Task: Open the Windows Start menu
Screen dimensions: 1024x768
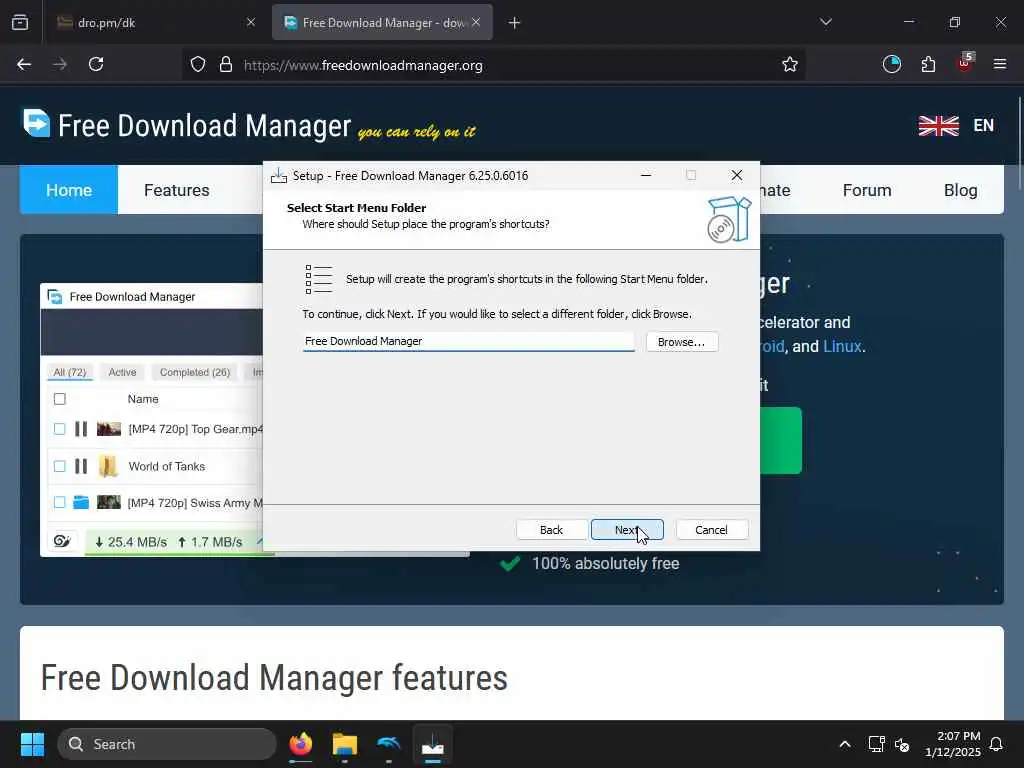Action: [x=32, y=744]
